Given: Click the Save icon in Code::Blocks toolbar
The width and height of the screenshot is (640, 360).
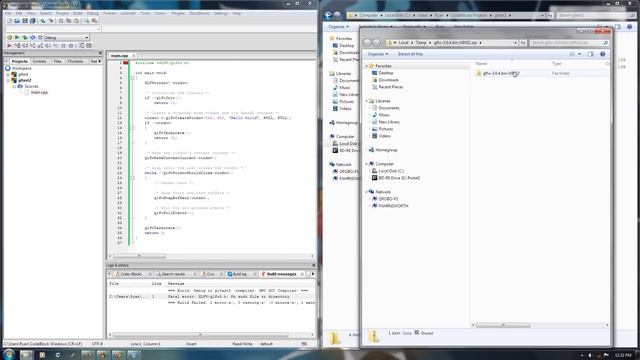Looking at the screenshot, I should tap(24, 21).
